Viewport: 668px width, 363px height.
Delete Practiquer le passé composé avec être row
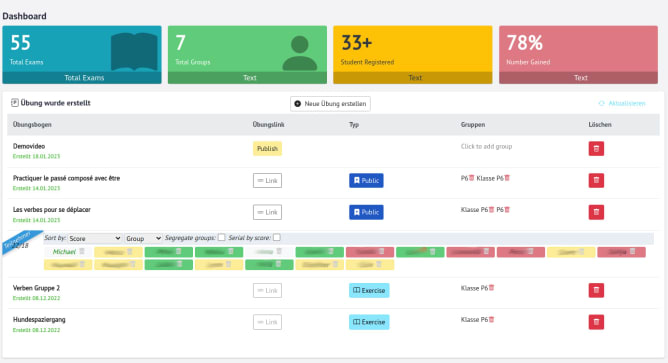click(596, 180)
